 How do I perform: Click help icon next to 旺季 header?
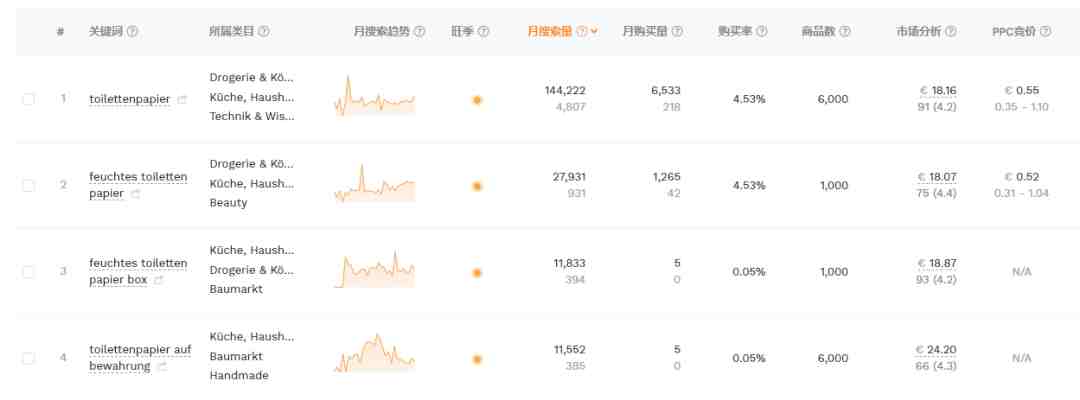pos(484,32)
